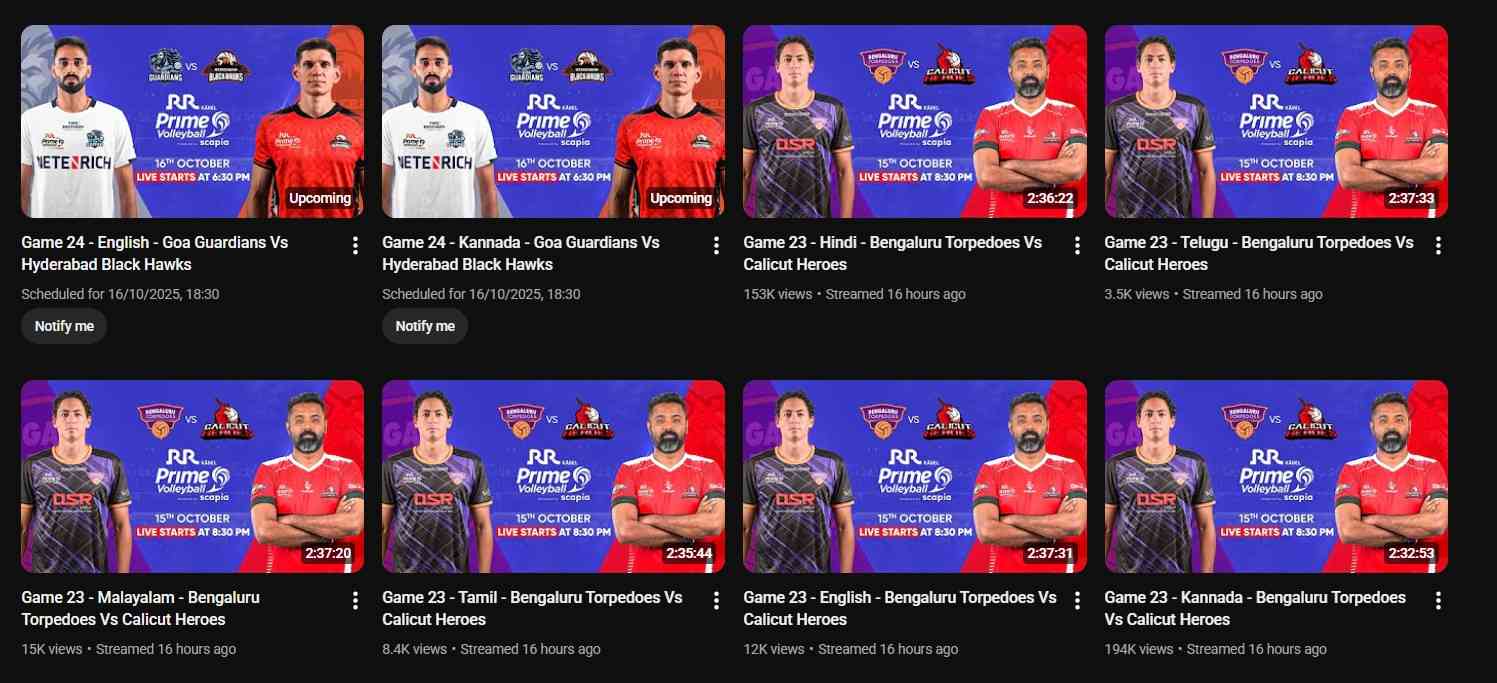This screenshot has height=683, width=1497.
Task: Open more actions for Game 23 English video
Action: pos(1077,600)
